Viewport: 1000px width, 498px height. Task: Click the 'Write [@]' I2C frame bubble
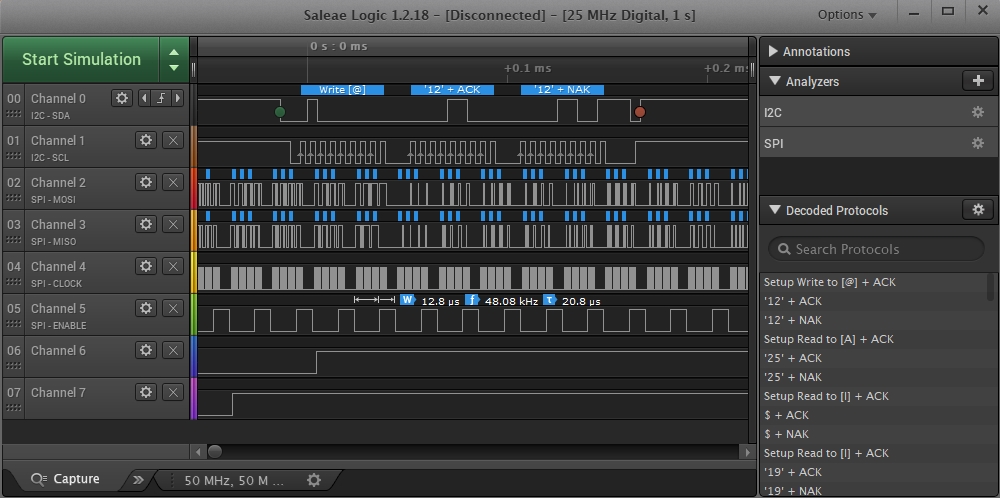(342, 90)
